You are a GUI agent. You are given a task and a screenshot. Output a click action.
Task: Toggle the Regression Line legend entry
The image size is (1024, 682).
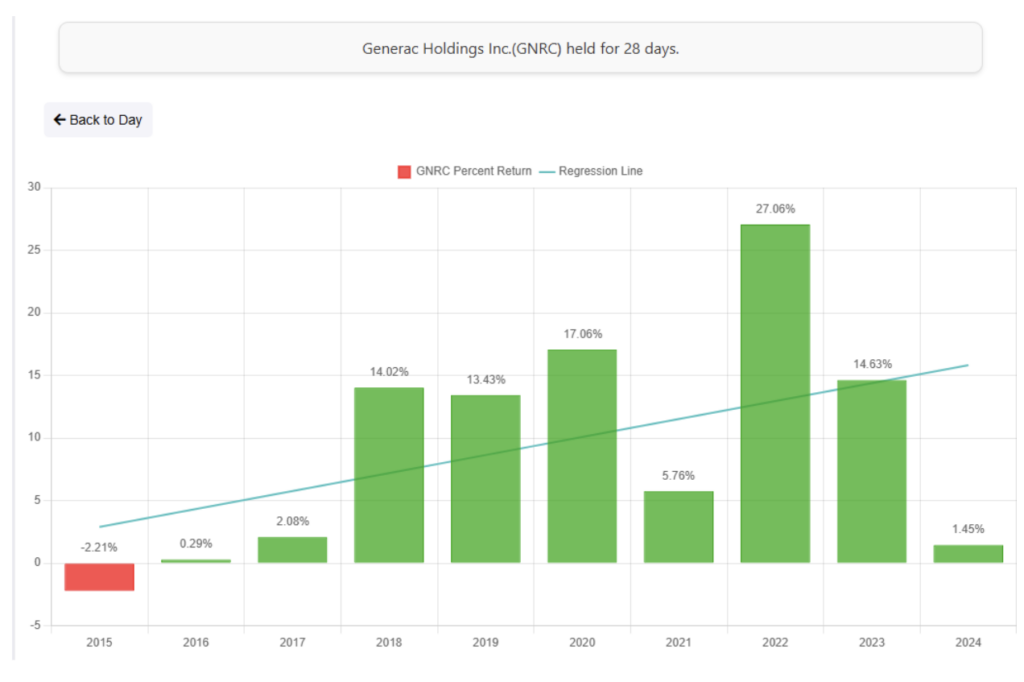pyautogui.click(x=591, y=171)
